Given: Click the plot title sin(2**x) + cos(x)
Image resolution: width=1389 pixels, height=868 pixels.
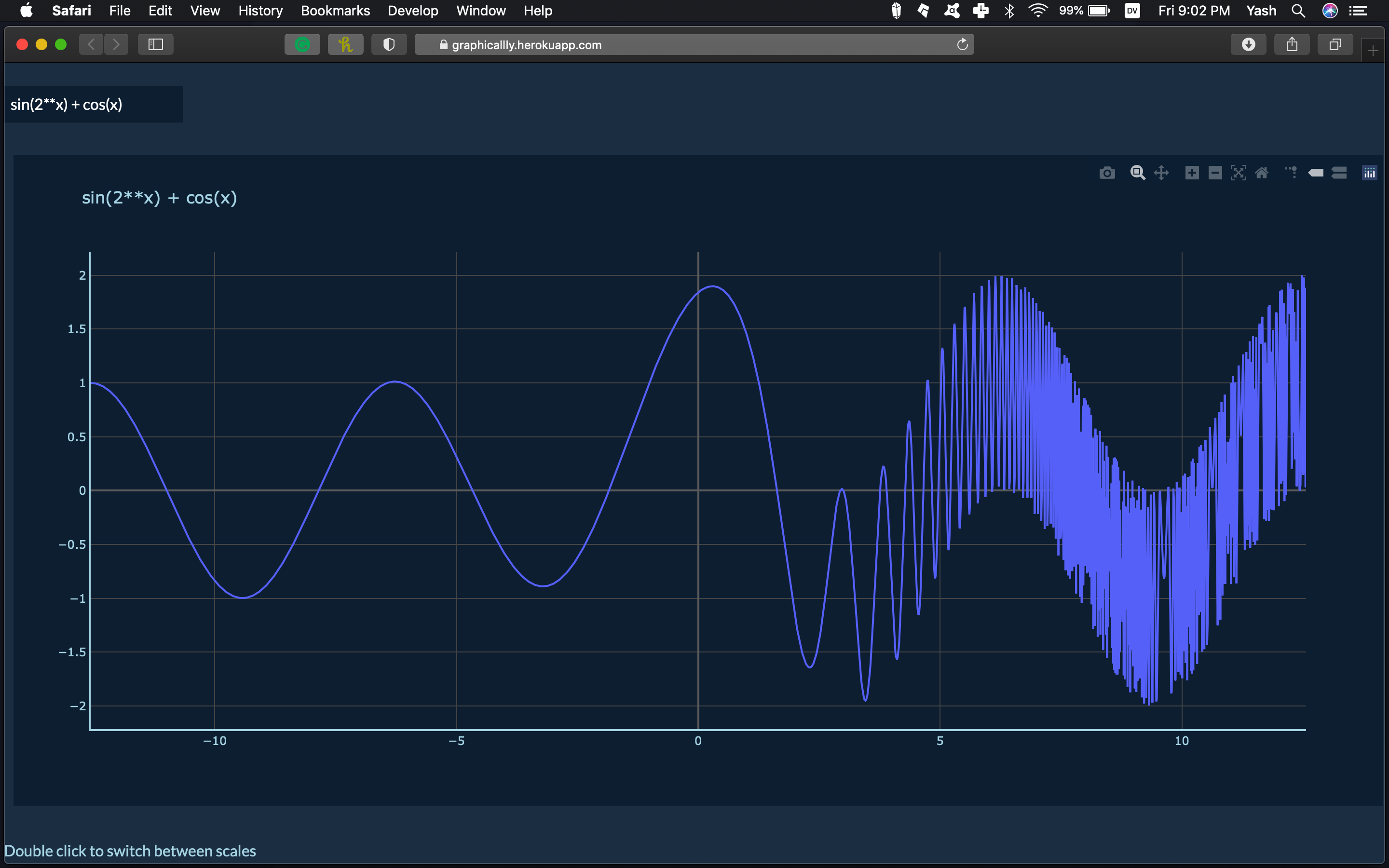Looking at the screenshot, I should click(160, 198).
